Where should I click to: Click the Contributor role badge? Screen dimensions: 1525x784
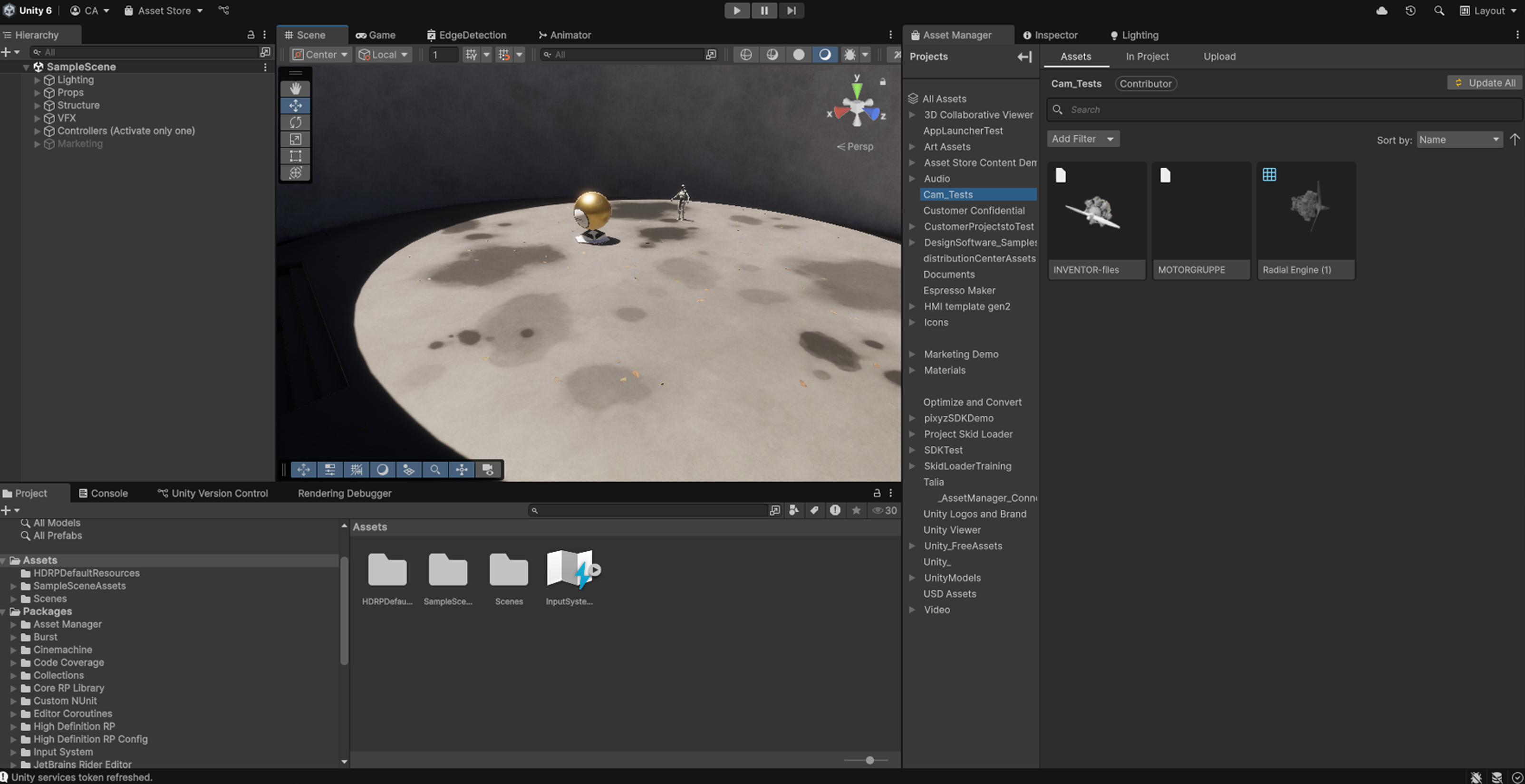(1145, 84)
